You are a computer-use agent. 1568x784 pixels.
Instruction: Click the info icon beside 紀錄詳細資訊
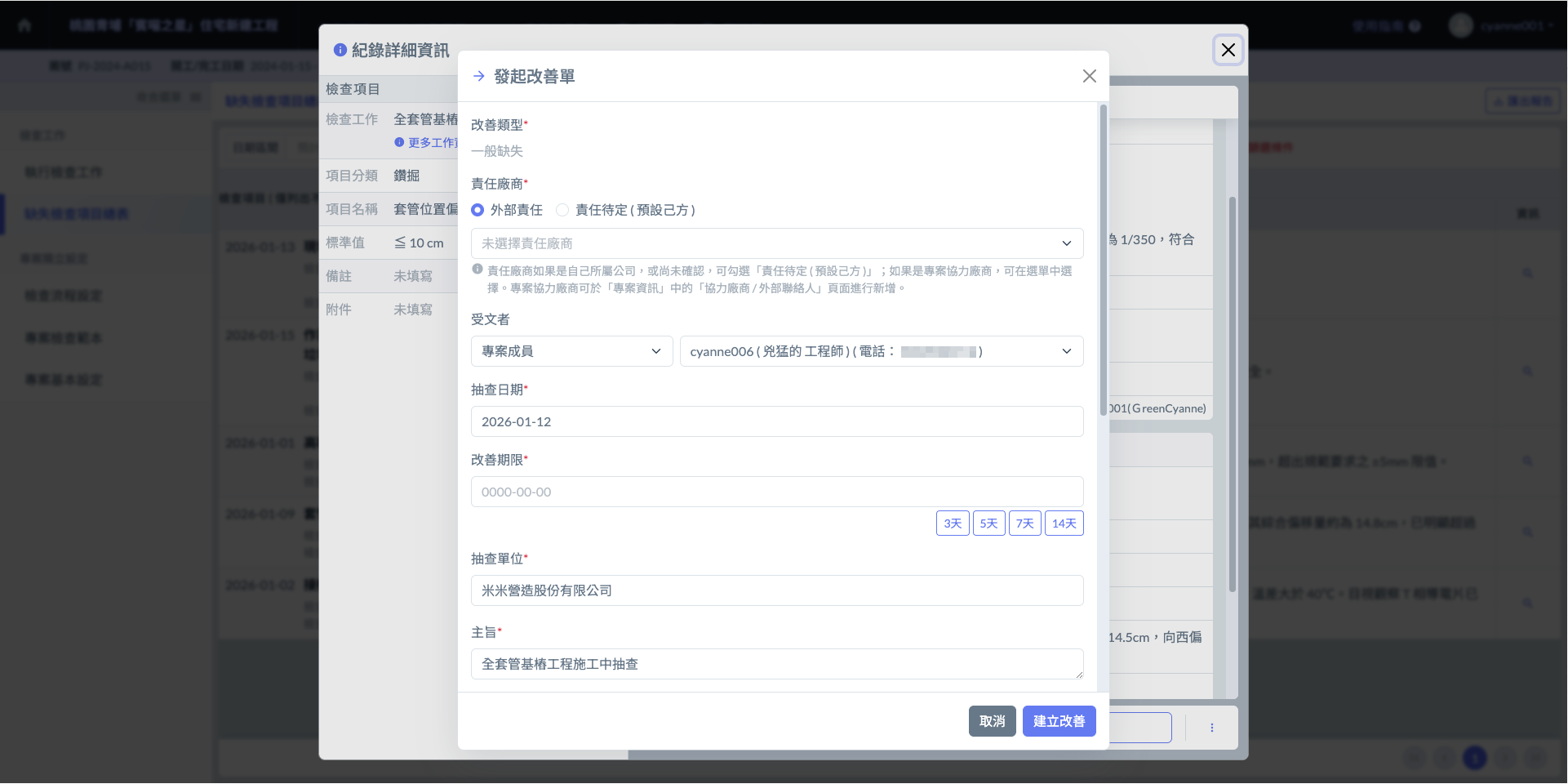point(340,50)
